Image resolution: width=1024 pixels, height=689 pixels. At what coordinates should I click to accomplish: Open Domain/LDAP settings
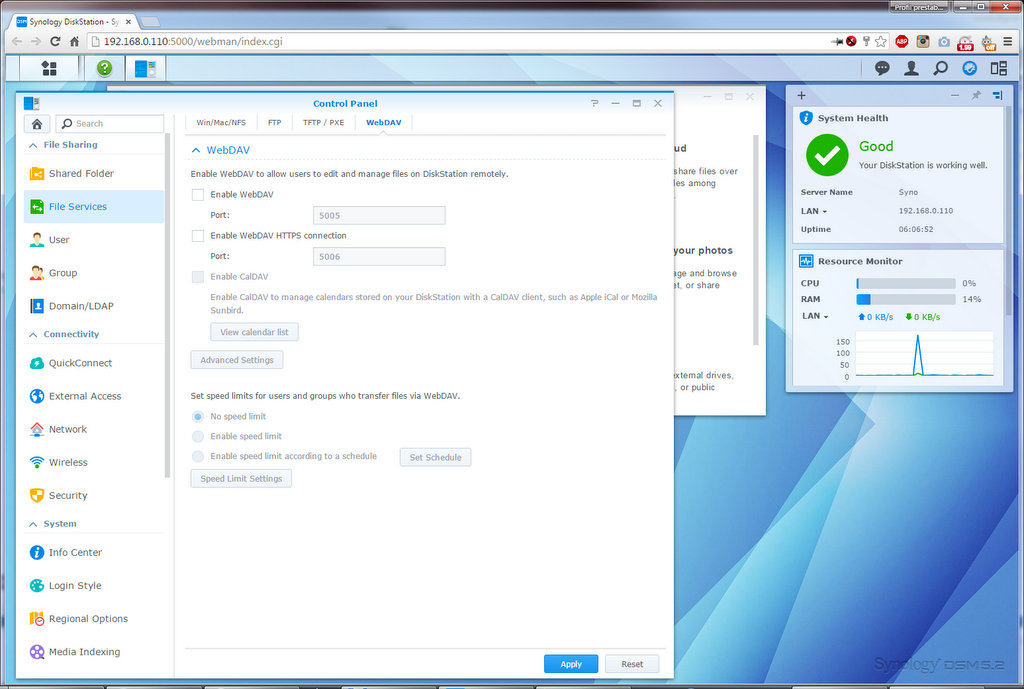94,306
